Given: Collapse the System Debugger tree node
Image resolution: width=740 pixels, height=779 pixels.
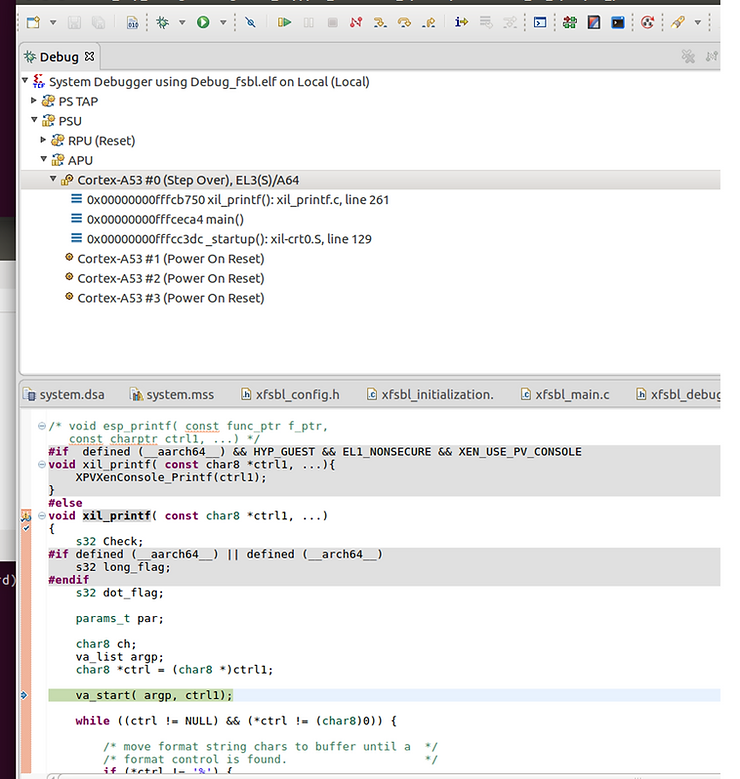Looking at the screenshot, I should tap(25, 80).
